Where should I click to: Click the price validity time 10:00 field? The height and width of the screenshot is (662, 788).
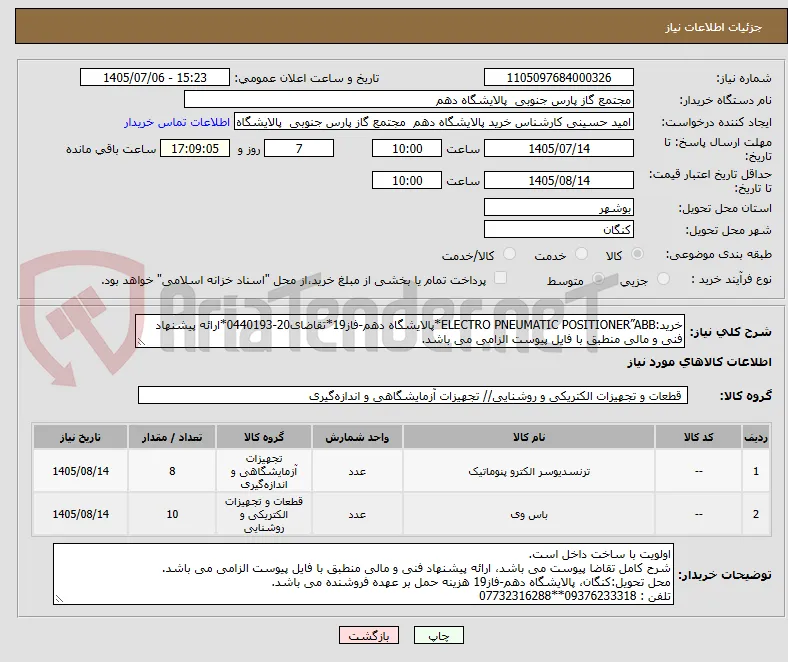[407, 180]
